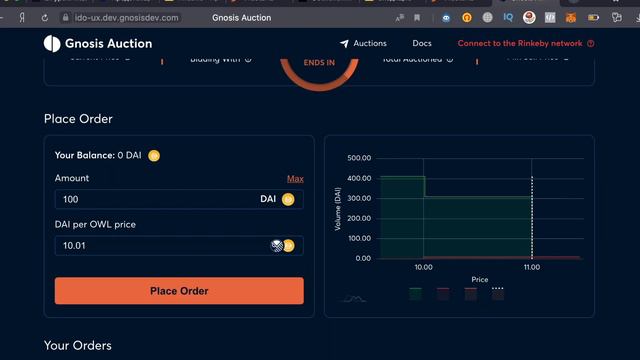Click the address bar URL ido-ux.dev.gnosisdev.com

(x=126, y=18)
